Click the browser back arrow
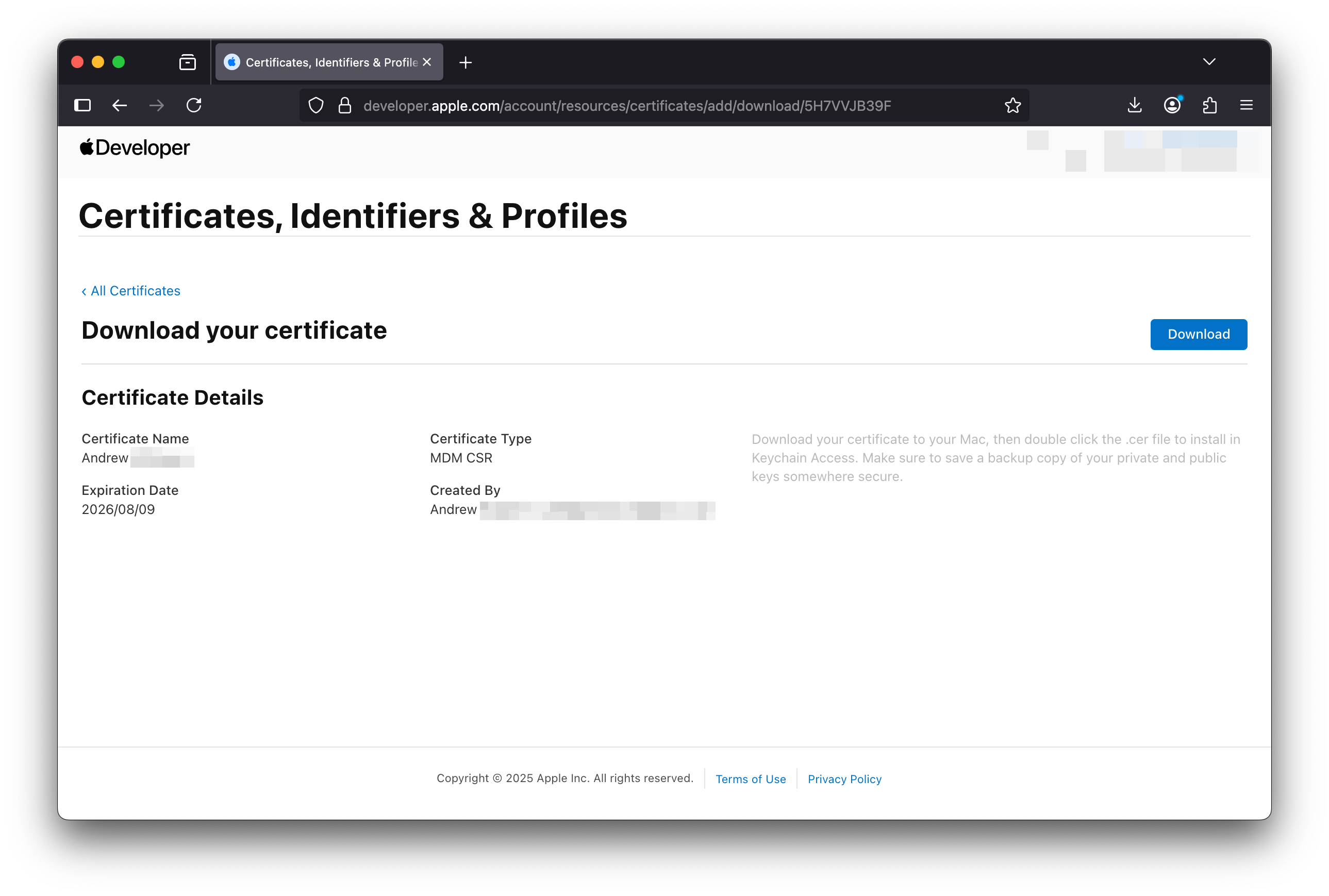The width and height of the screenshot is (1329, 896). [120, 105]
